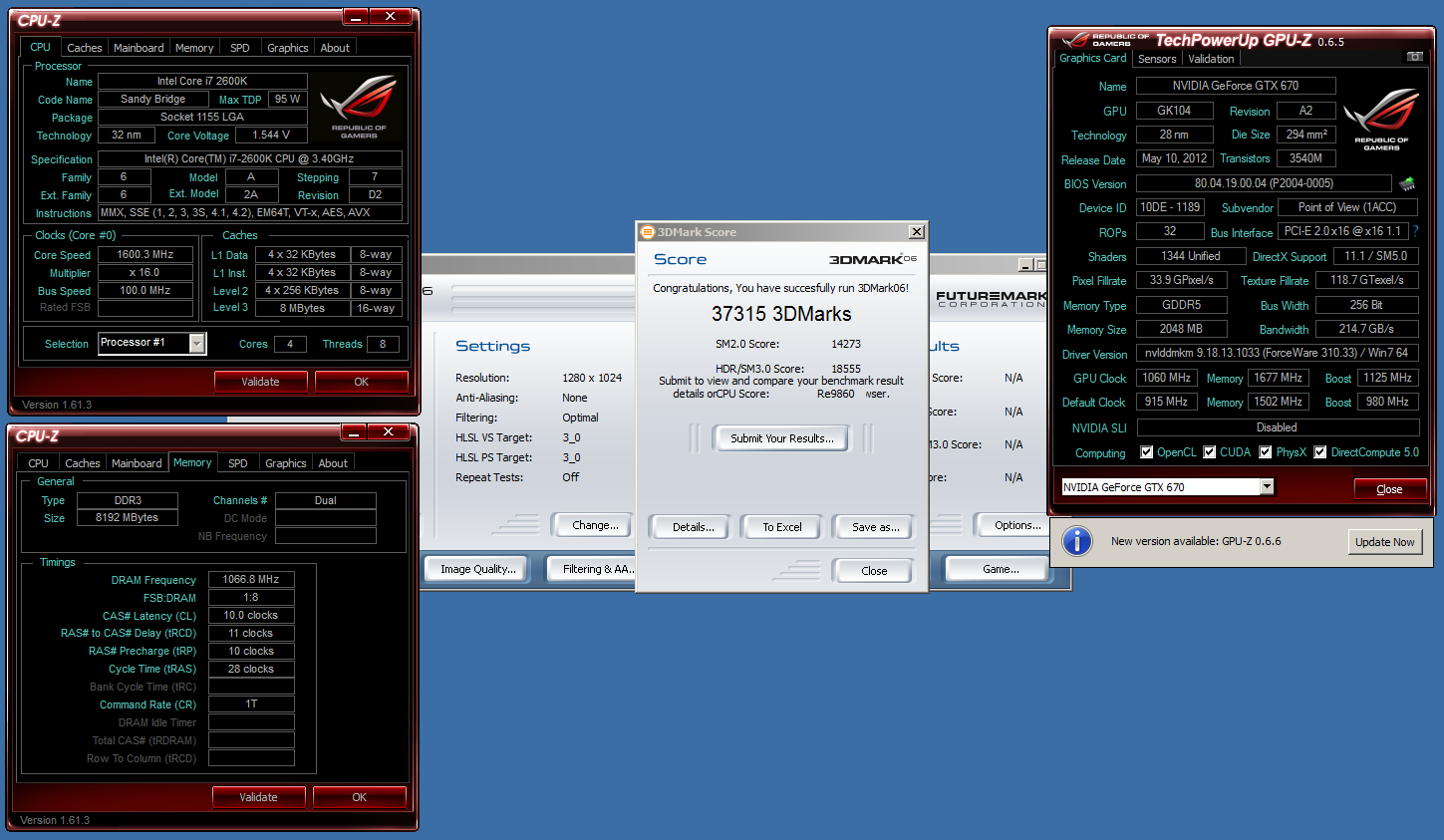The width and height of the screenshot is (1444, 840).
Task: Click the red Close button in GPU-Z
Action: 1389,489
